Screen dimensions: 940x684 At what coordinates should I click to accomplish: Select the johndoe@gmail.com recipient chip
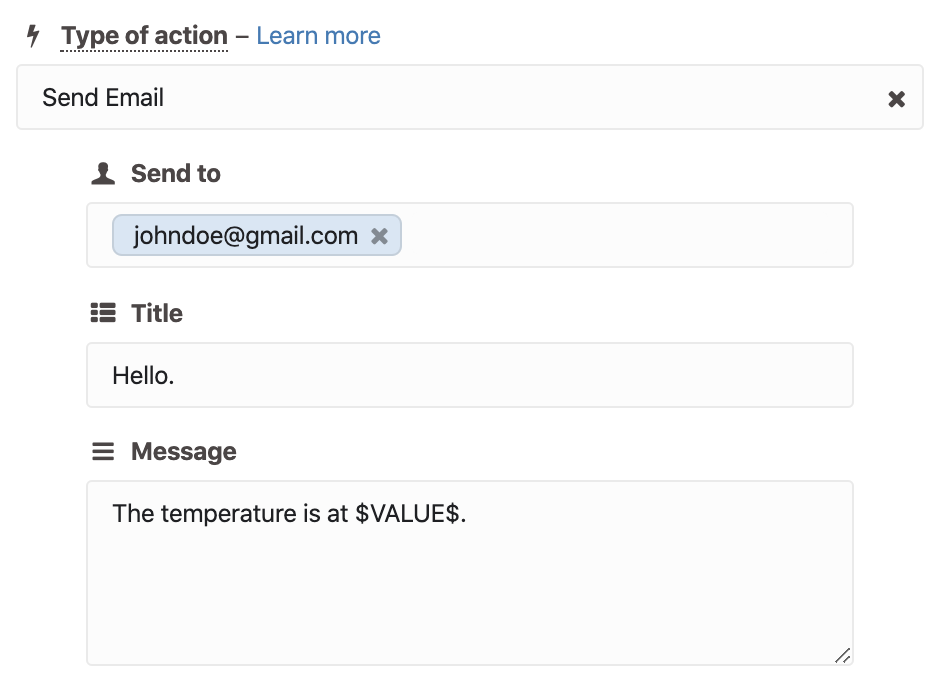(x=246, y=235)
